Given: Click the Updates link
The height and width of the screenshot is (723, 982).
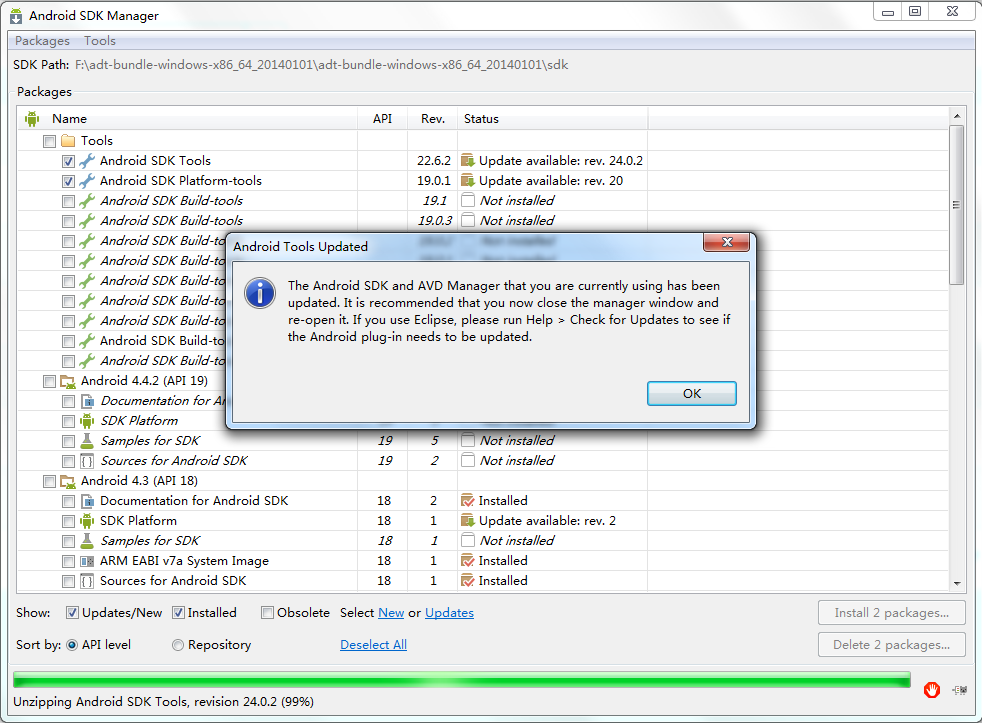Looking at the screenshot, I should tap(449, 613).
